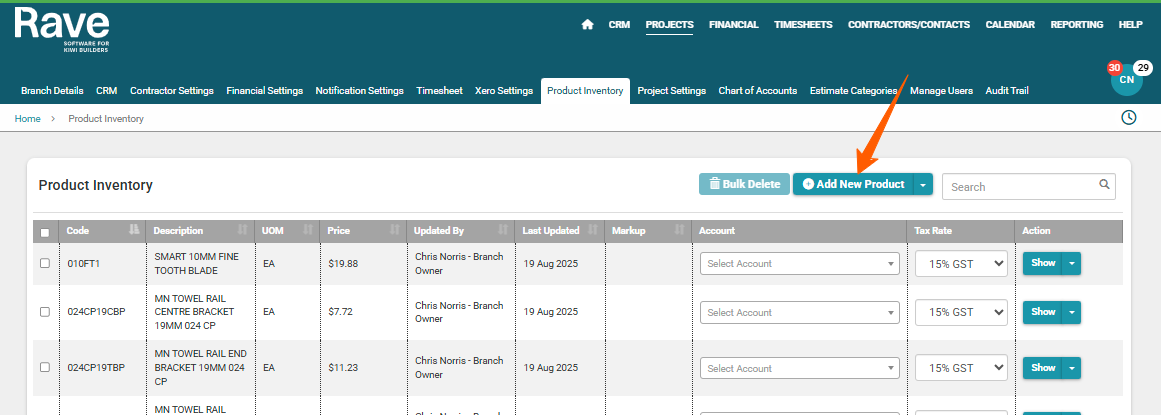Screen dimensions: 1161x415
Task: Switch to Project Settings tab
Action: tap(672, 90)
